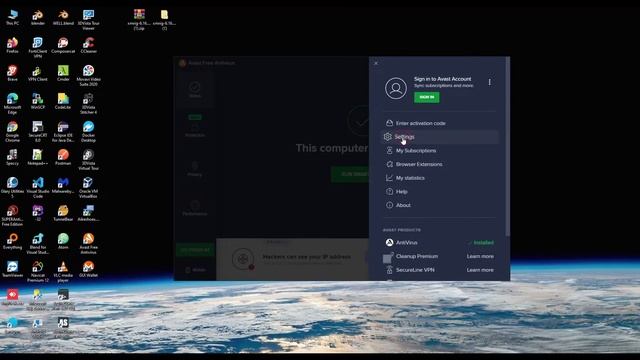Select FortiClient VPN desktop shortcut
This screenshot has height=360, width=640.
(38, 48)
